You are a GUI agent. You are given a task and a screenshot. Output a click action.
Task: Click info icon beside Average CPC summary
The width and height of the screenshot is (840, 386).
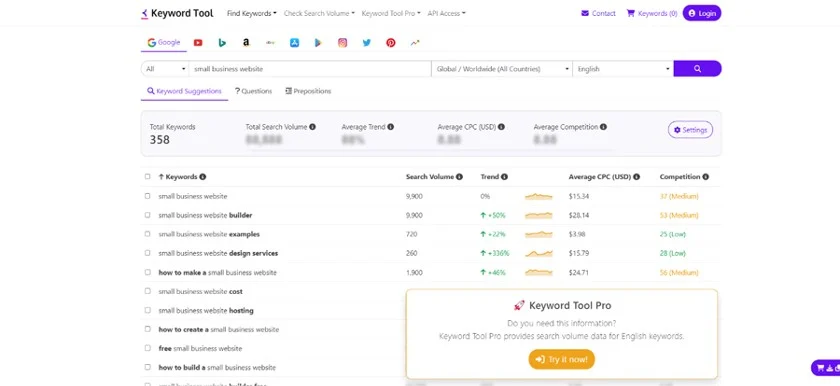[x=501, y=127]
